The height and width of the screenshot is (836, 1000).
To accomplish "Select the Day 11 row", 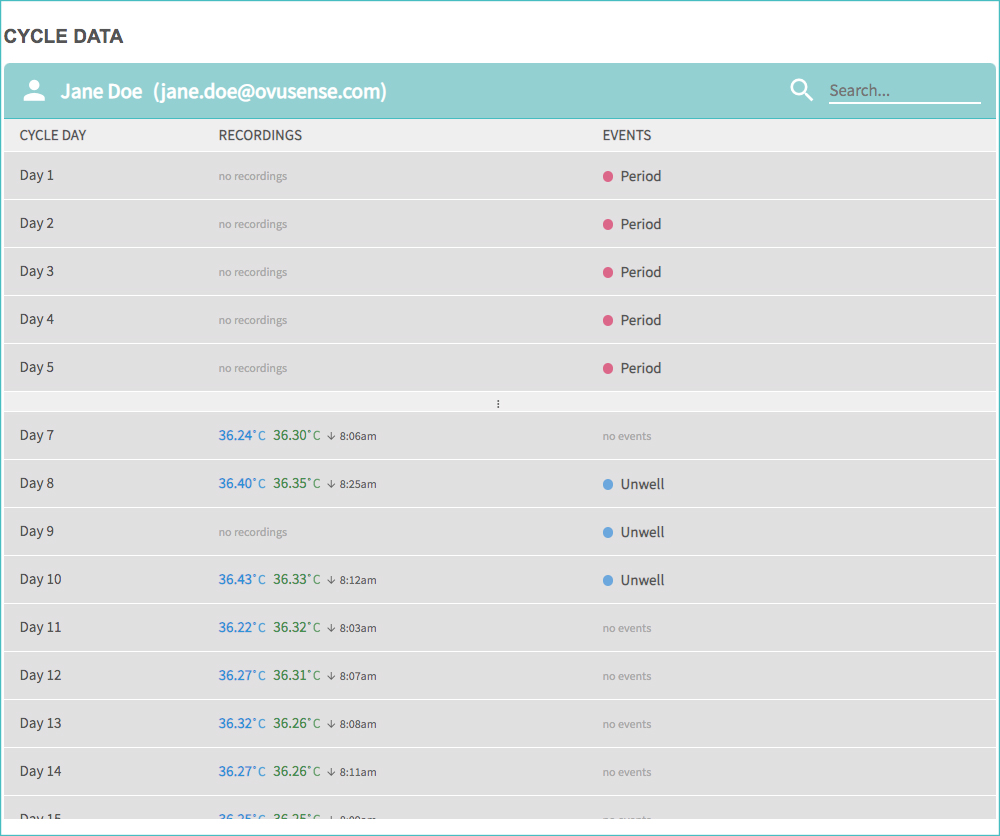I will (499, 627).
